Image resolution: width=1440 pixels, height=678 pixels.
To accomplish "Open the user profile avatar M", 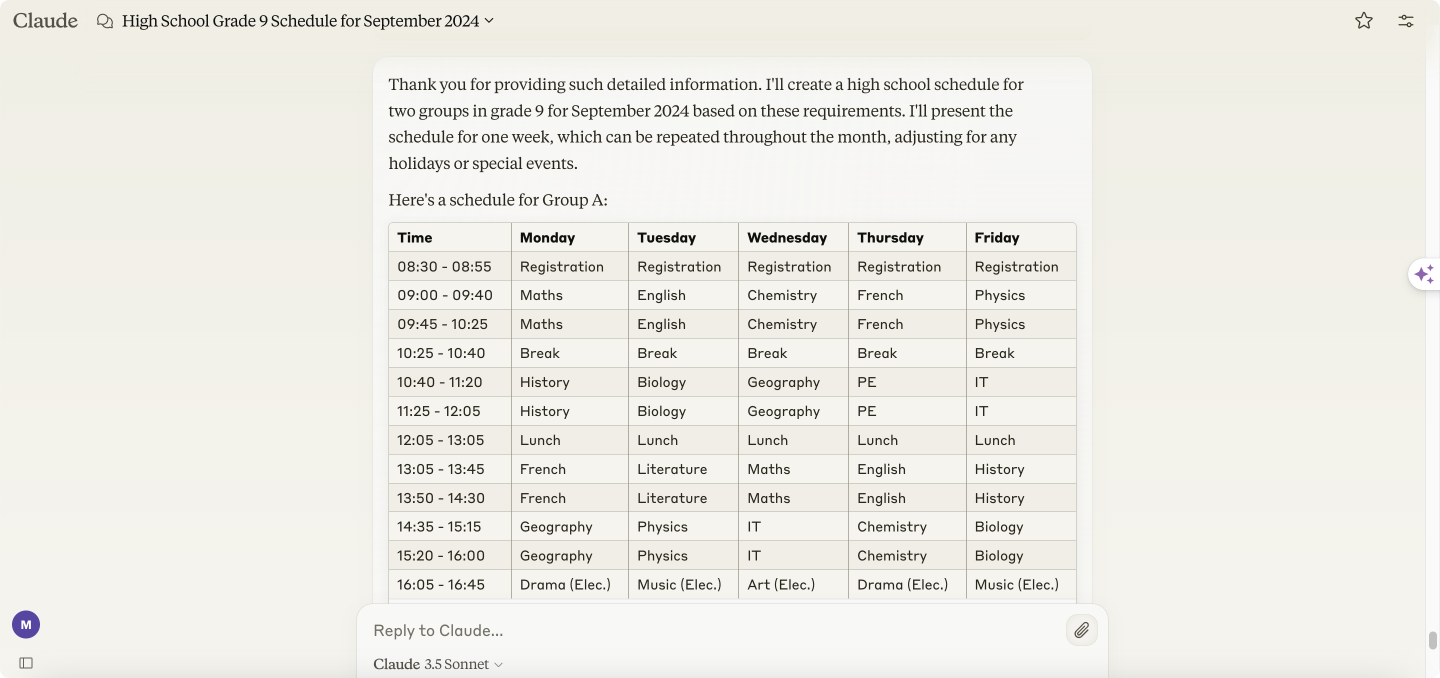I will [26, 625].
